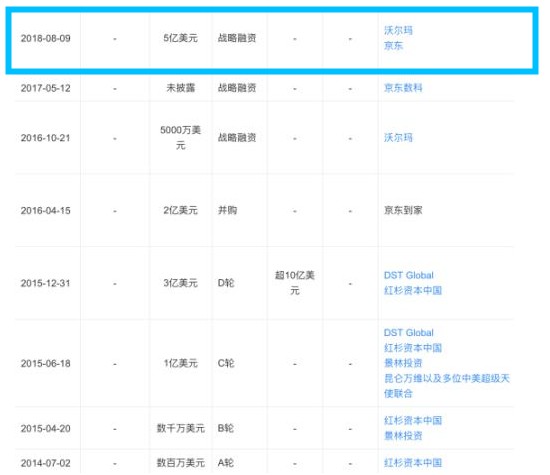This screenshot has height=475, width=550.
Task: Click 战略融资 in the 2017-05-12 row
Action: 237,88
